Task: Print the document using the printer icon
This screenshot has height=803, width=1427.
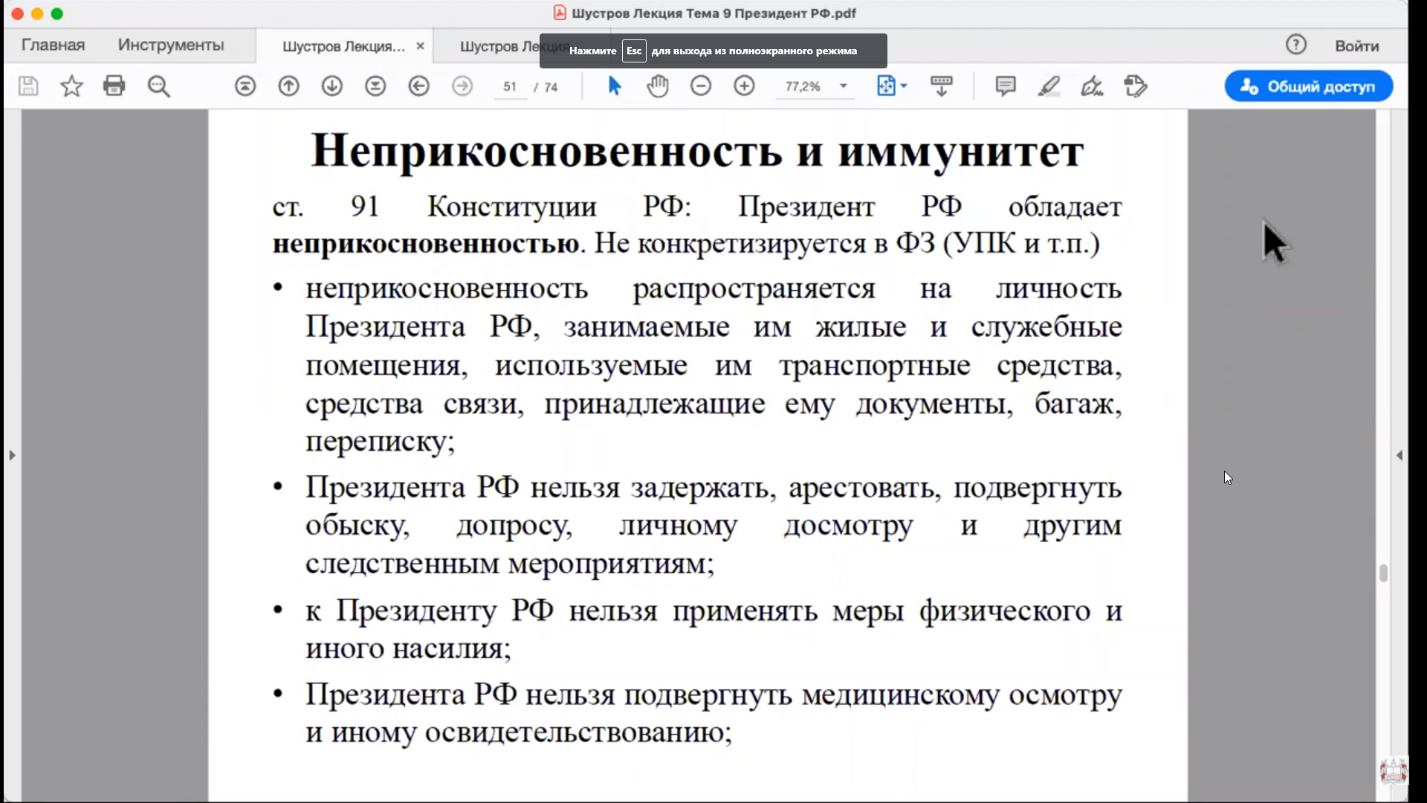Action: click(x=114, y=86)
